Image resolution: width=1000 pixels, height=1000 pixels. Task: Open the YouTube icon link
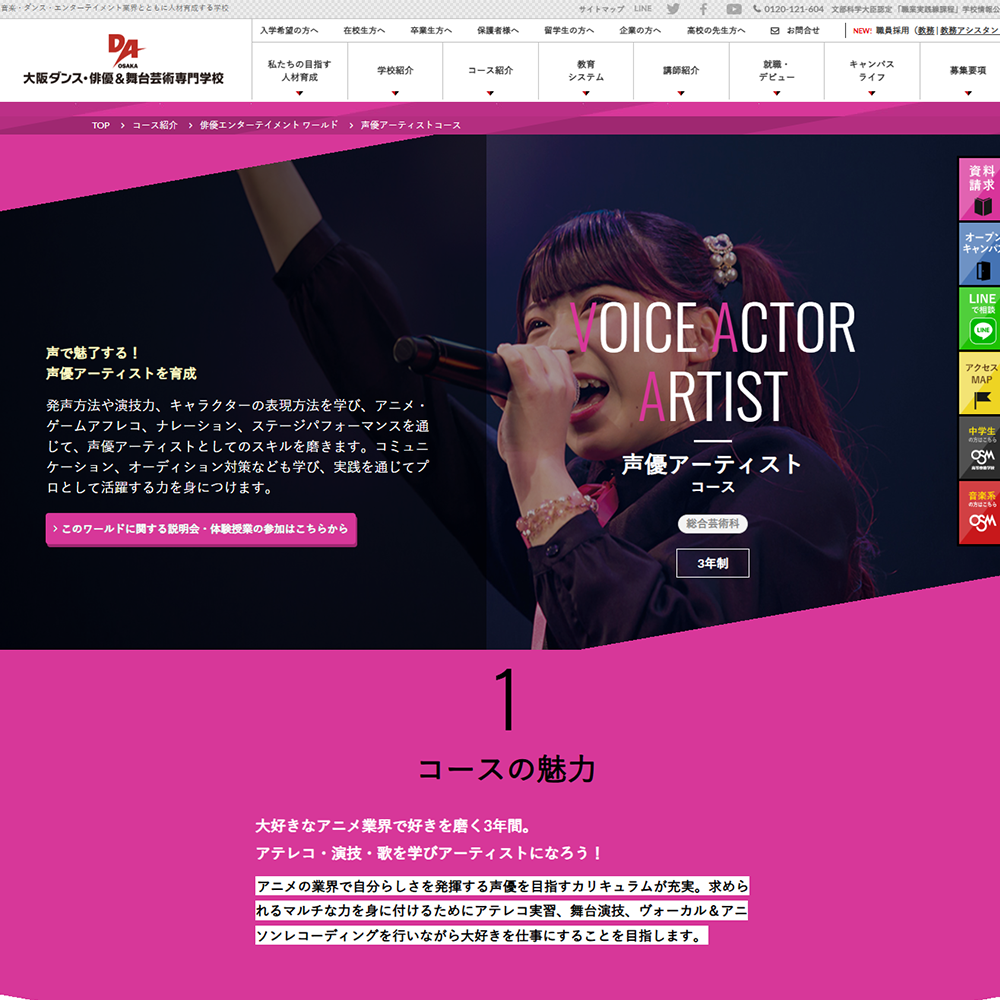(x=734, y=9)
